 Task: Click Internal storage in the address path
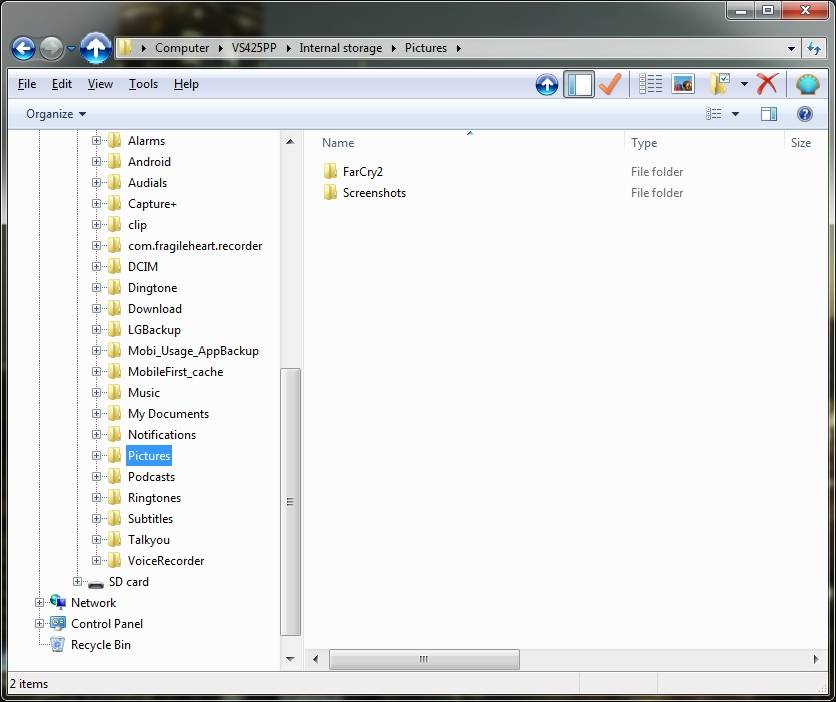point(340,48)
